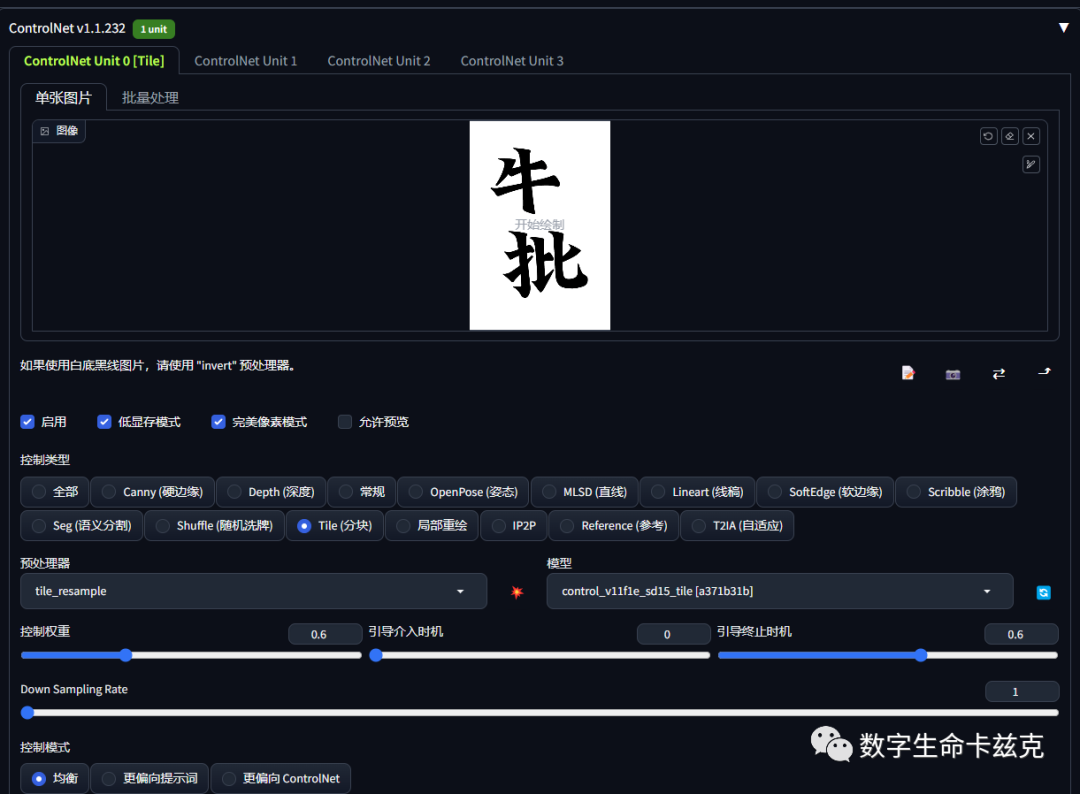Screen dimensions: 1080x794
Task: Select the Lineart (线稿) control type
Action: (698, 492)
